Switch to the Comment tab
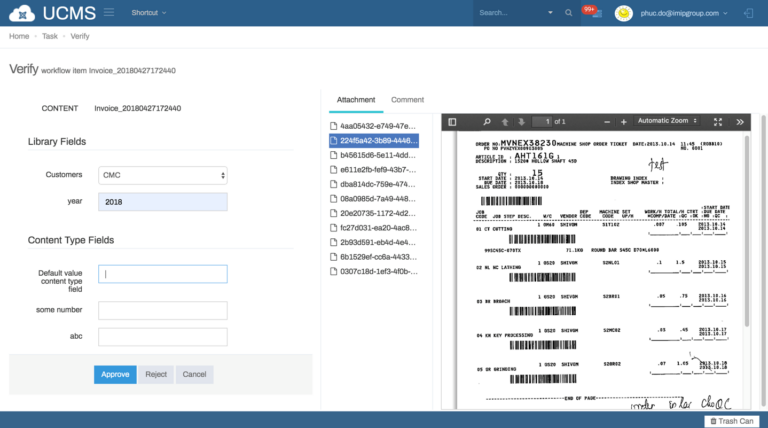768x428 pixels. click(x=407, y=100)
